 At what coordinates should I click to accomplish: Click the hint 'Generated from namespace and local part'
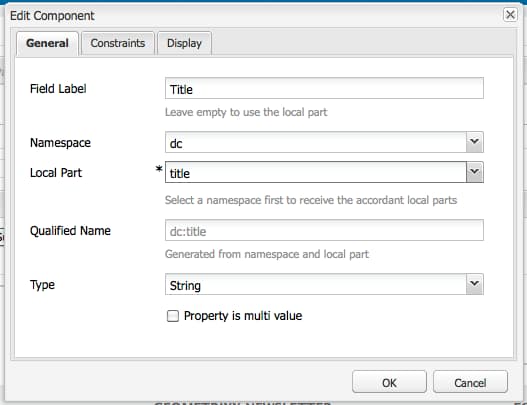[x=267, y=254]
